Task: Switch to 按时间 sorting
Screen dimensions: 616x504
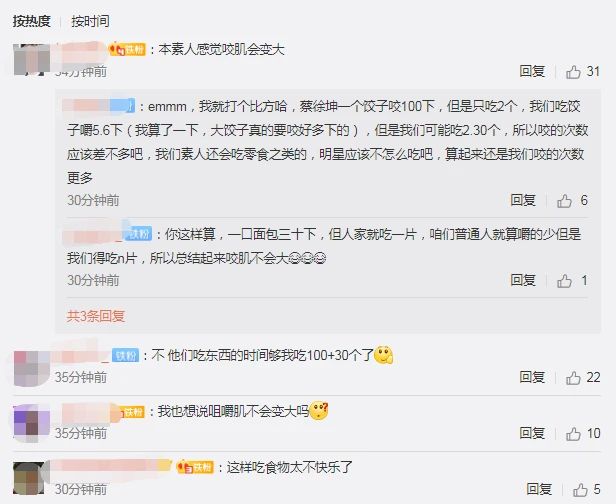Action: pos(90,21)
